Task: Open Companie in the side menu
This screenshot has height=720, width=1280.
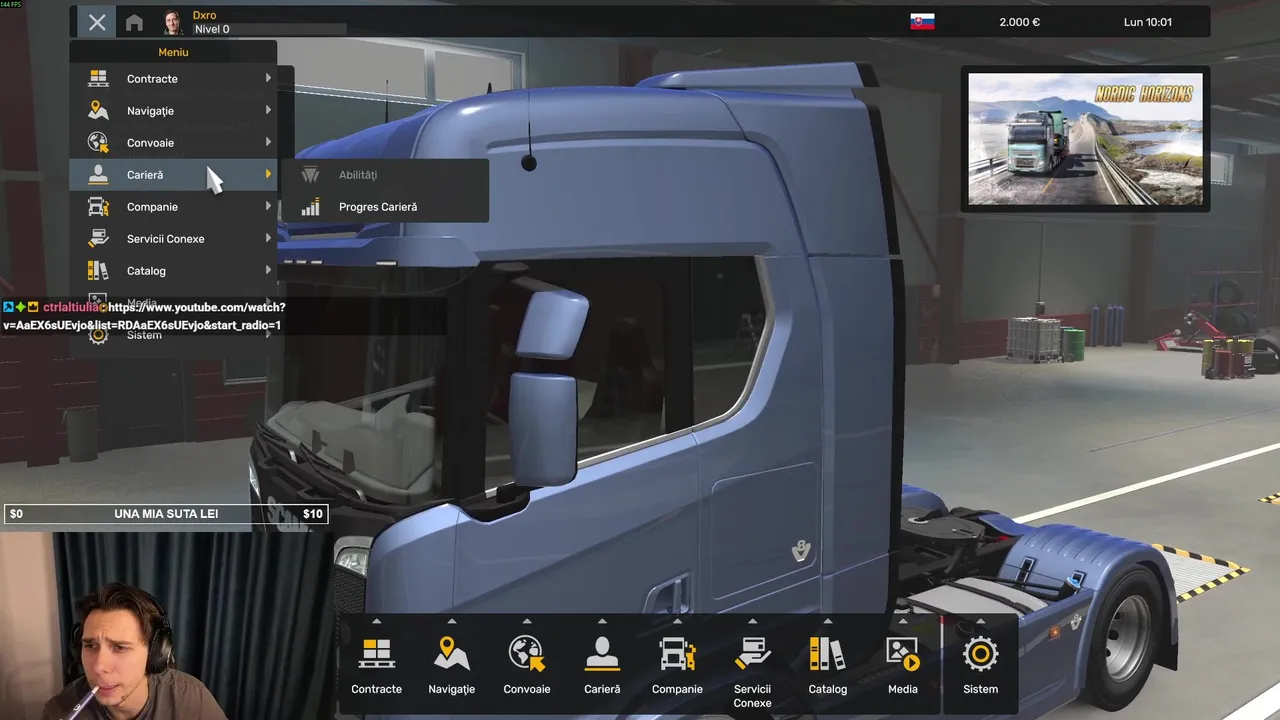Action: 173,207
